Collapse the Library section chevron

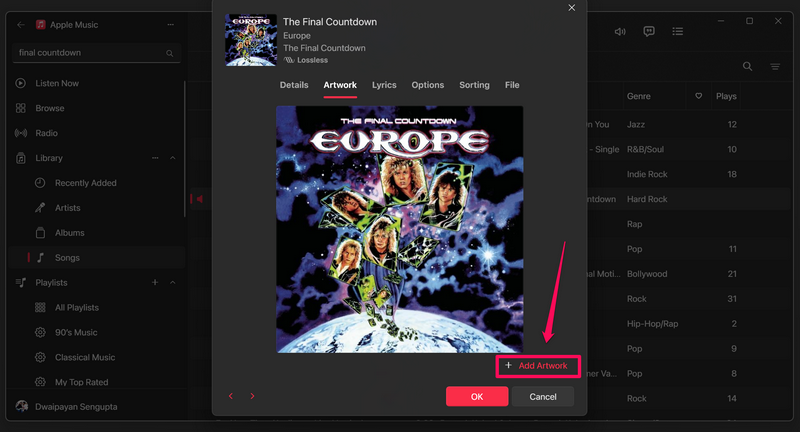tap(172, 158)
